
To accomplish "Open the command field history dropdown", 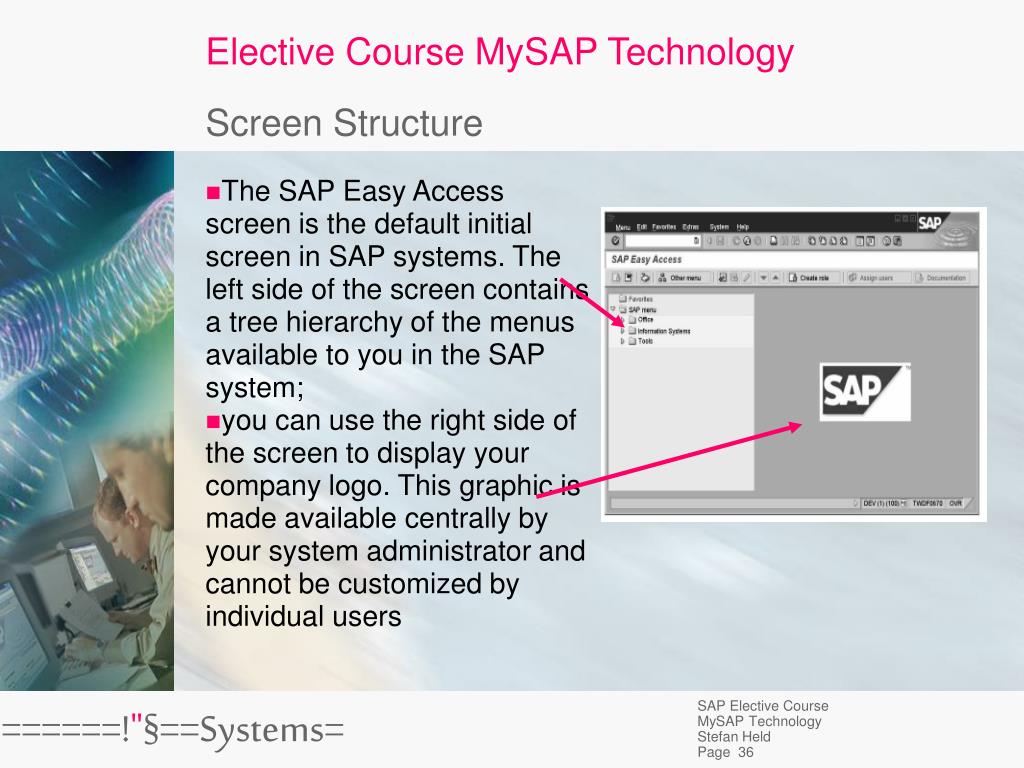I will [x=696, y=241].
